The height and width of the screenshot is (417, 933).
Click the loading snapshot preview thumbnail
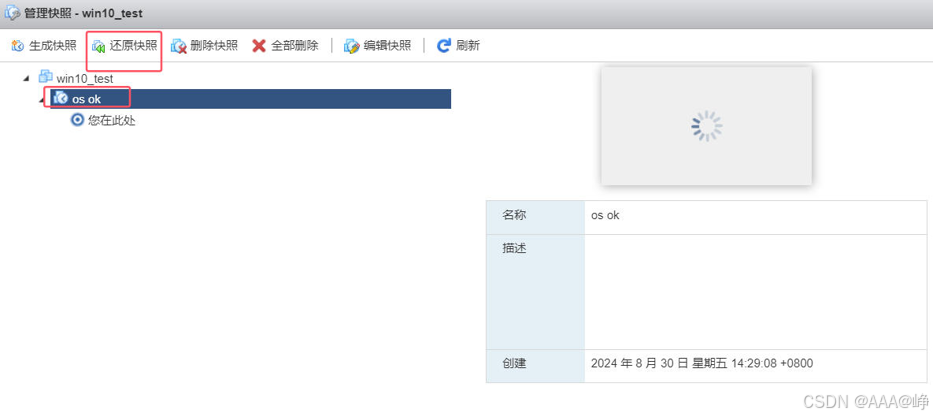click(x=706, y=126)
